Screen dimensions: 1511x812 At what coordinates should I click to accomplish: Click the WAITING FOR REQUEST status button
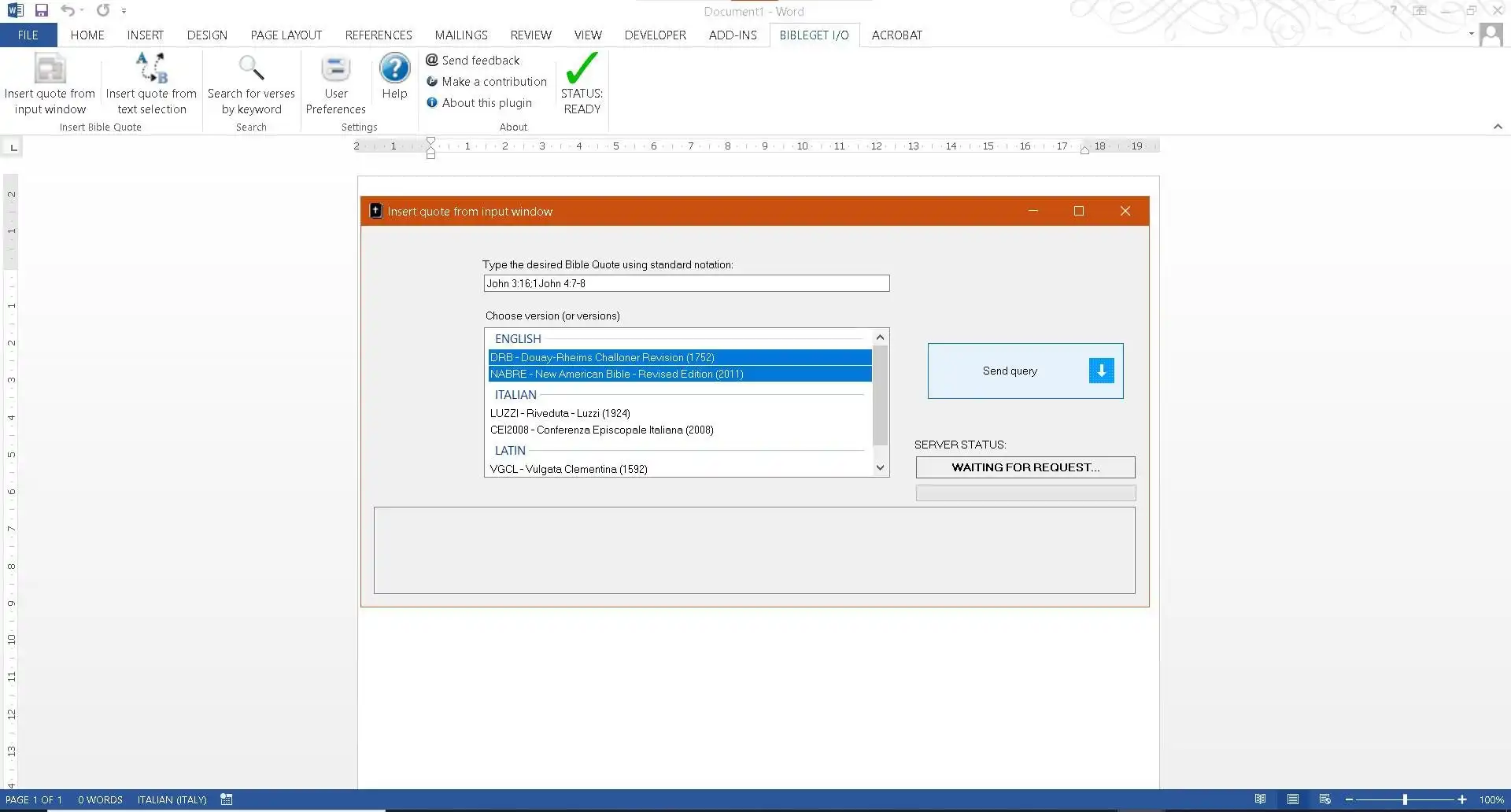(x=1025, y=467)
